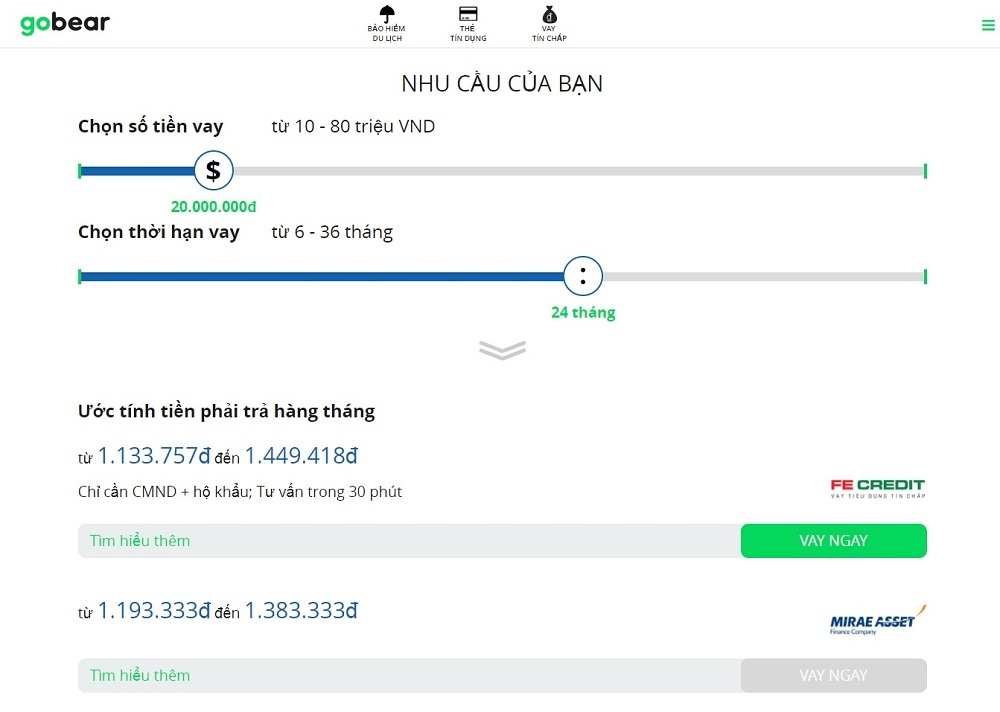The width and height of the screenshot is (1000, 712).
Task: Open the Vay tín chấp money bag icon
Action: (x=548, y=16)
